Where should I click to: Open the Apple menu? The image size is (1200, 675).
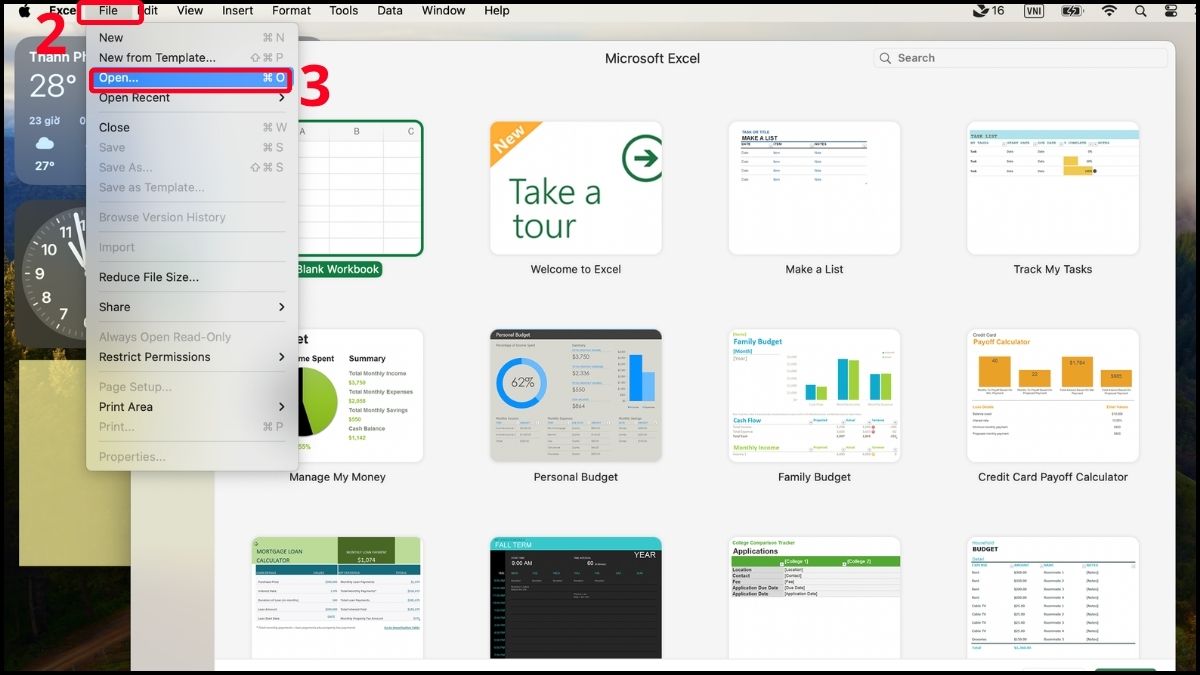point(24,11)
